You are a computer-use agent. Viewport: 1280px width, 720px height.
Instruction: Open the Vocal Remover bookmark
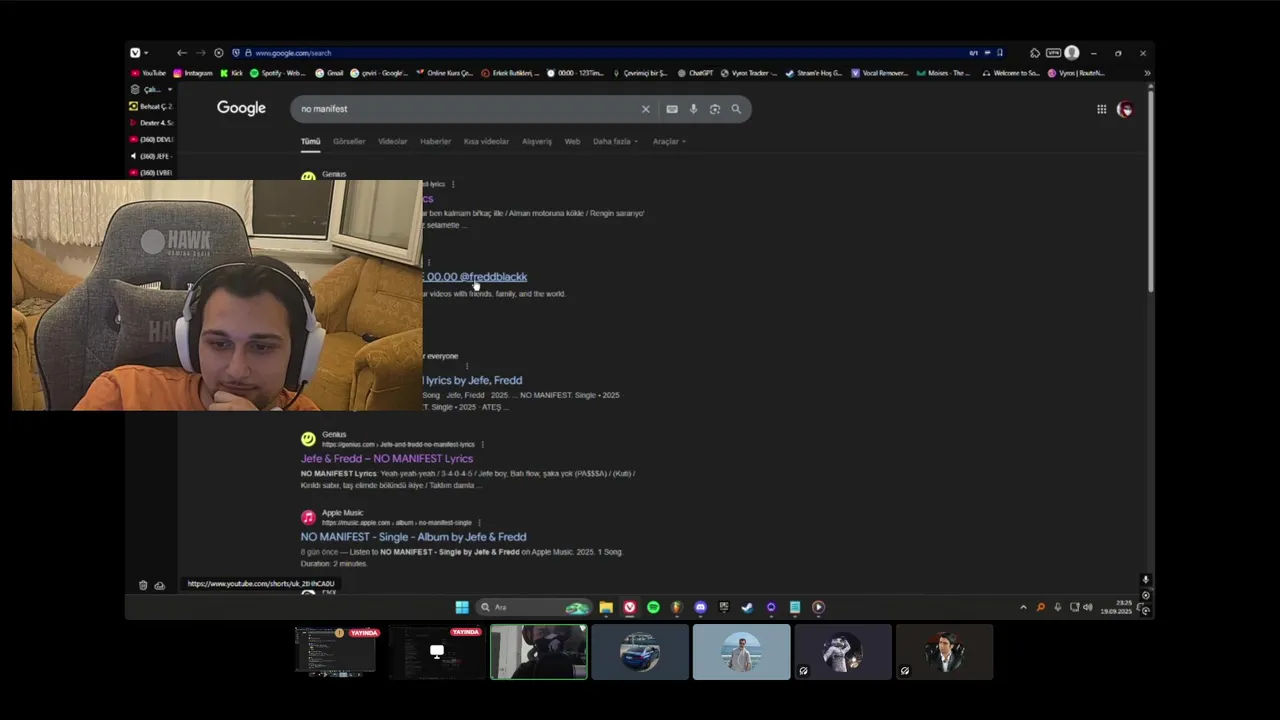879,73
